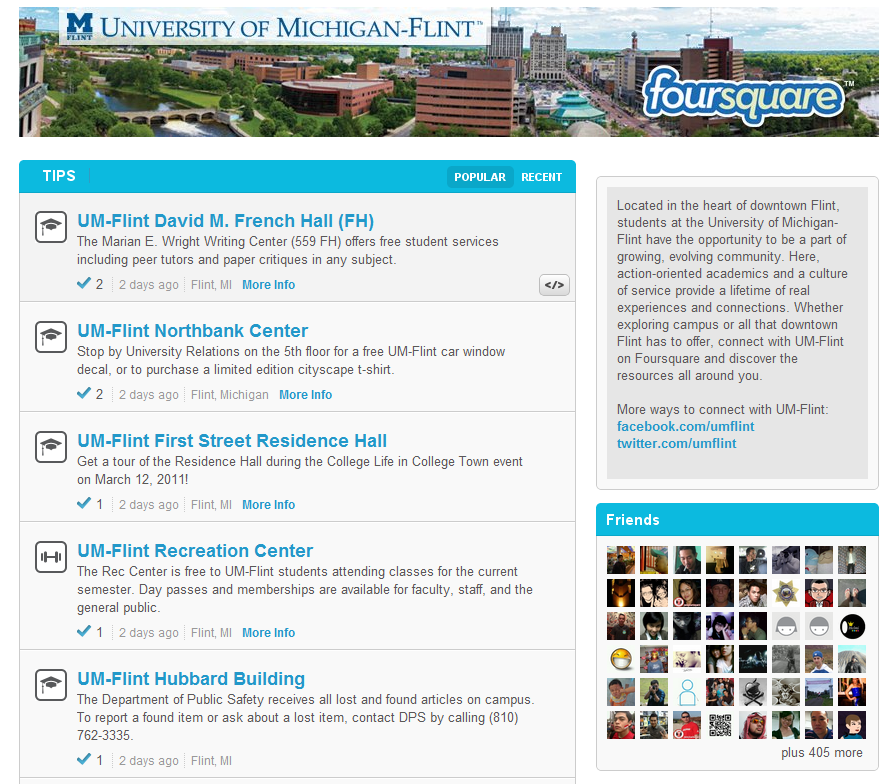Viewport: 896px width, 784px height.
Task: Click the car window decal tip text
Action: coord(291,360)
